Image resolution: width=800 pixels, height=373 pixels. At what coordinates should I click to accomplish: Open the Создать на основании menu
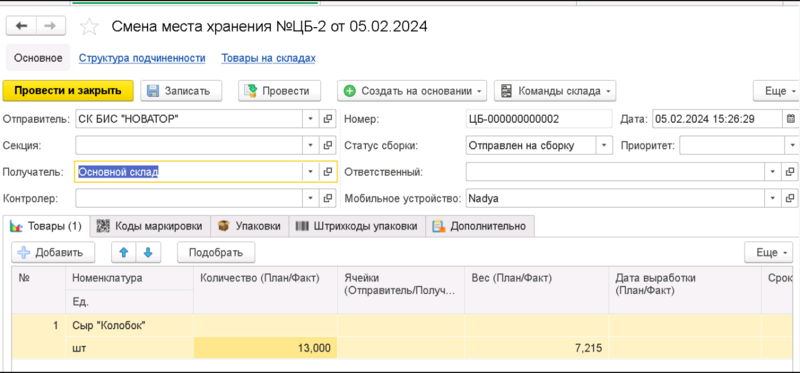(412, 91)
